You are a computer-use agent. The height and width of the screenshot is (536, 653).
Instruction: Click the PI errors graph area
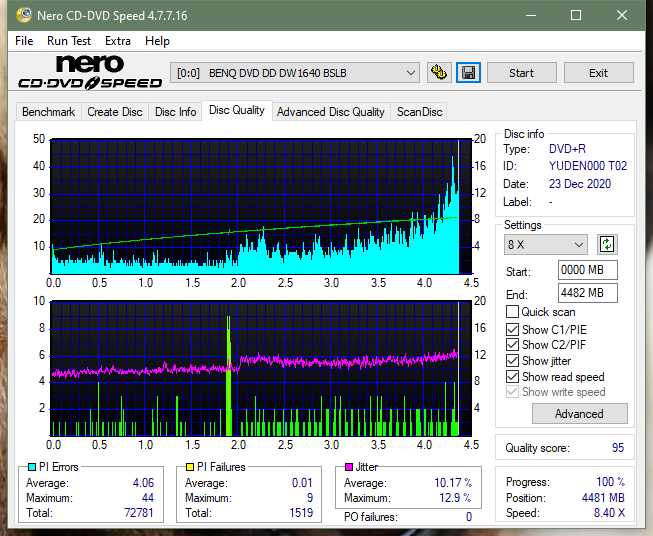tap(261, 206)
